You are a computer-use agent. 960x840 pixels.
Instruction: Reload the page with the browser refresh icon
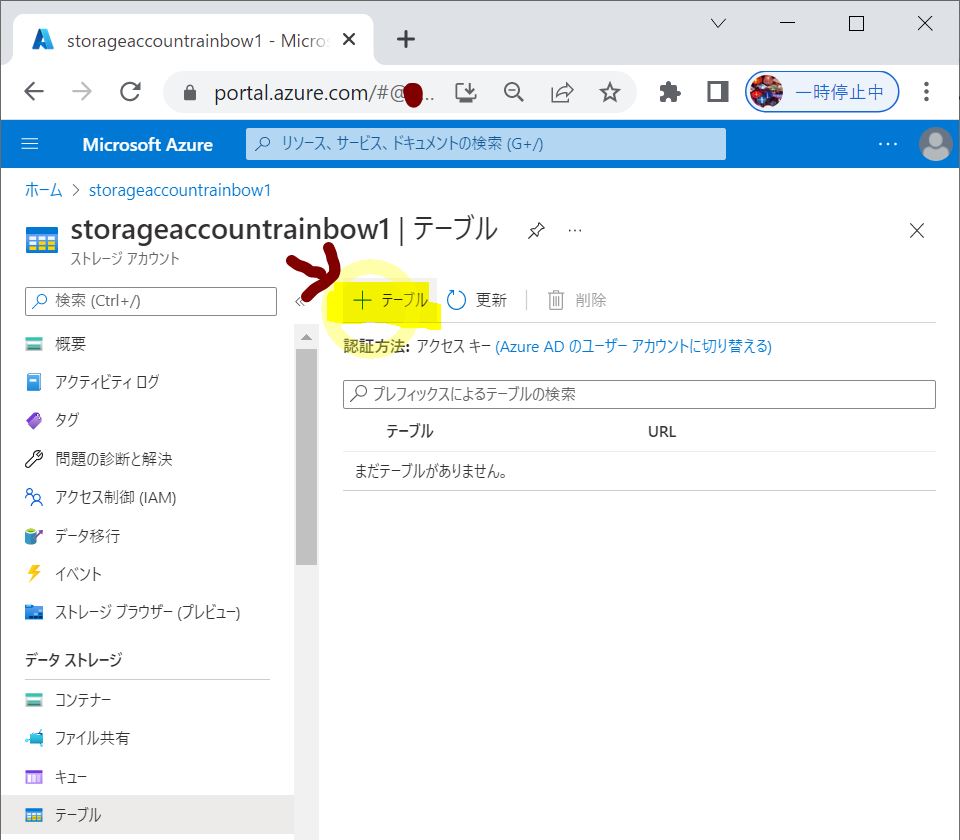click(130, 92)
